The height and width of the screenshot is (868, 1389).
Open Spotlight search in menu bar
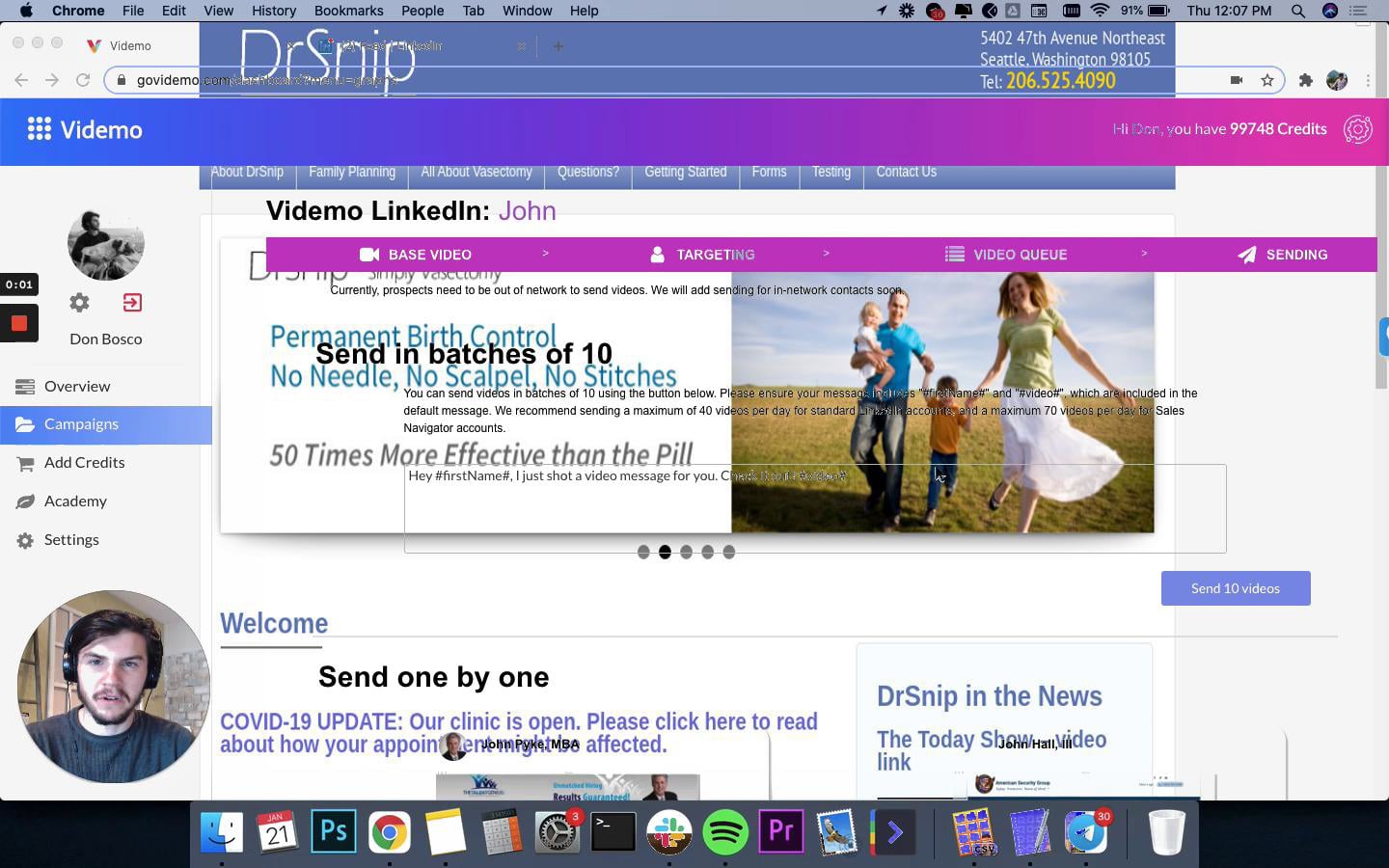1298,11
